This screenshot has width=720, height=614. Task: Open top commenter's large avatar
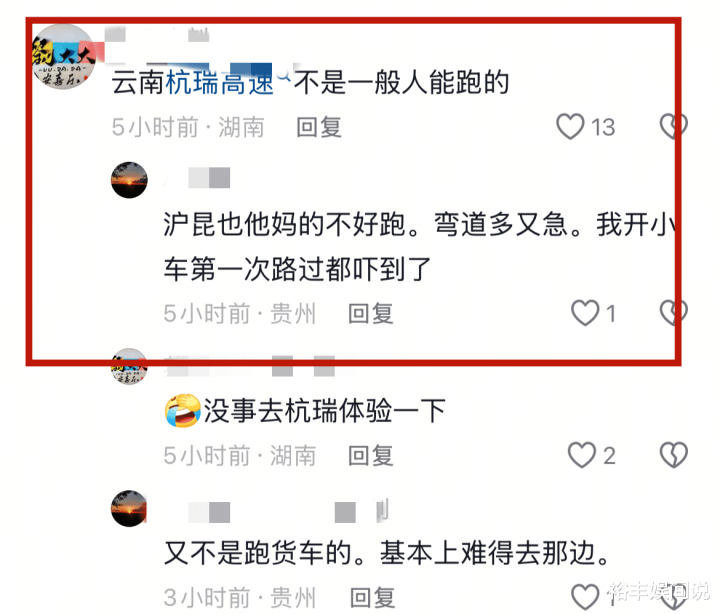point(63,57)
